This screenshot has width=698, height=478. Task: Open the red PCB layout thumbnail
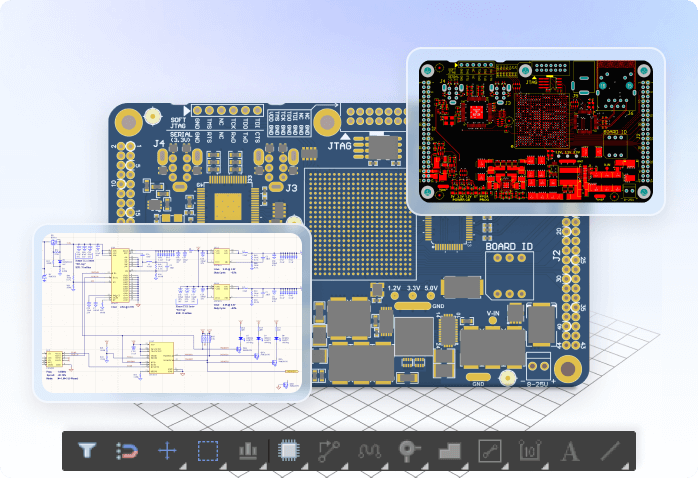(x=535, y=130)
